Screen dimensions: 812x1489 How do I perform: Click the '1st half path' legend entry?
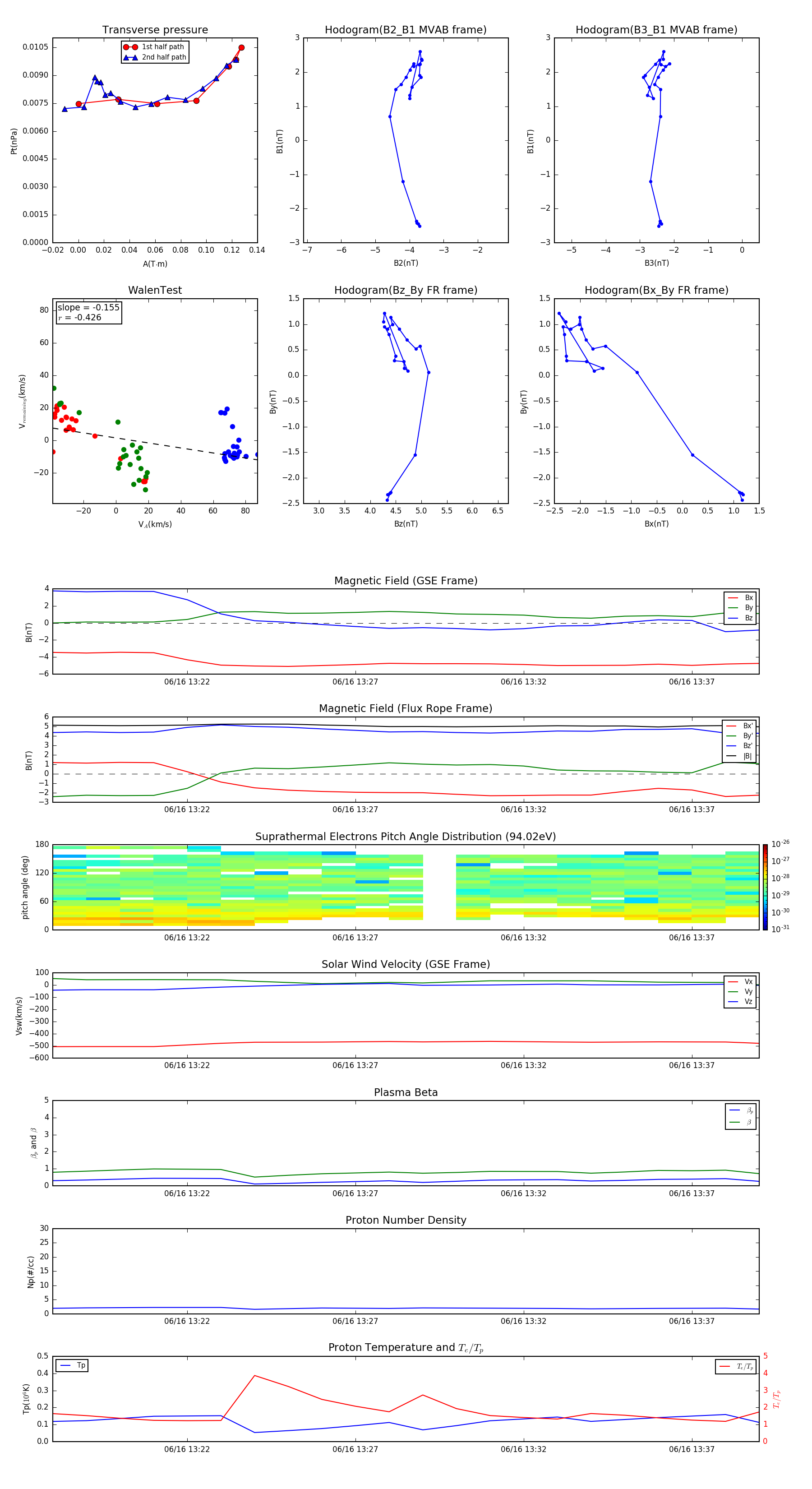click(x=155, y=47)
